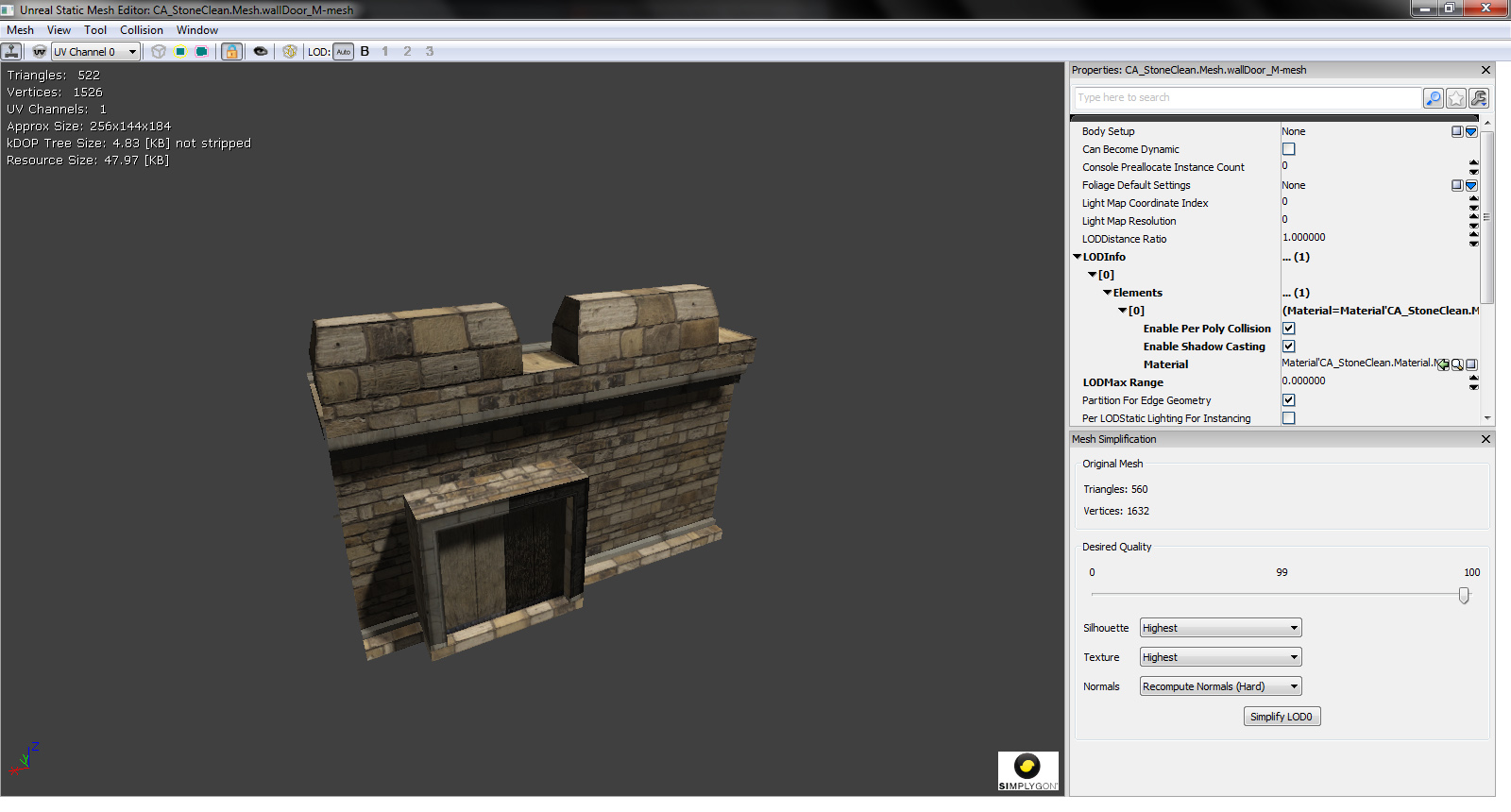
Task: Click the Simplify LOD0 button
Action: [1282, 717]
